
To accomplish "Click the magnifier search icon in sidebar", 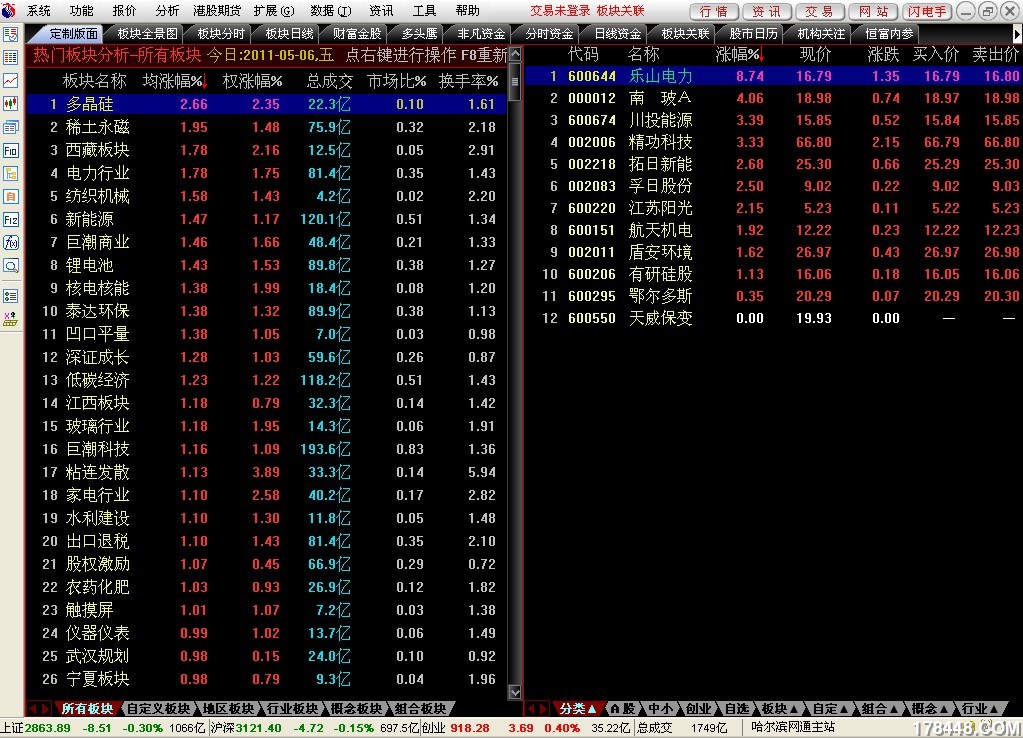I will (x=11, y=265).
